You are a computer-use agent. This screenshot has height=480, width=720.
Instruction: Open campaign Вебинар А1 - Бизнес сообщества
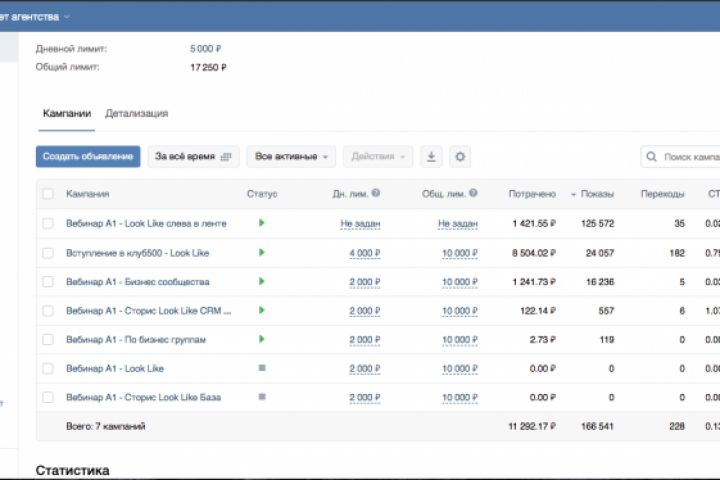[x=138, y=282]
